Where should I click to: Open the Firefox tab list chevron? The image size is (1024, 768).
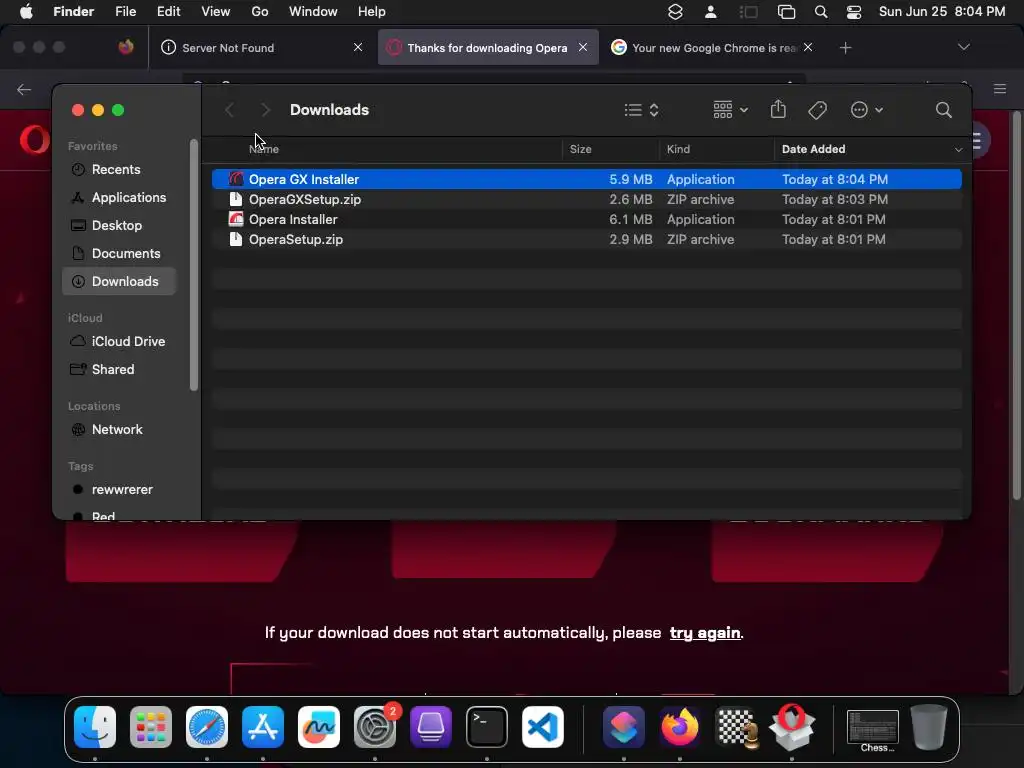963,47
